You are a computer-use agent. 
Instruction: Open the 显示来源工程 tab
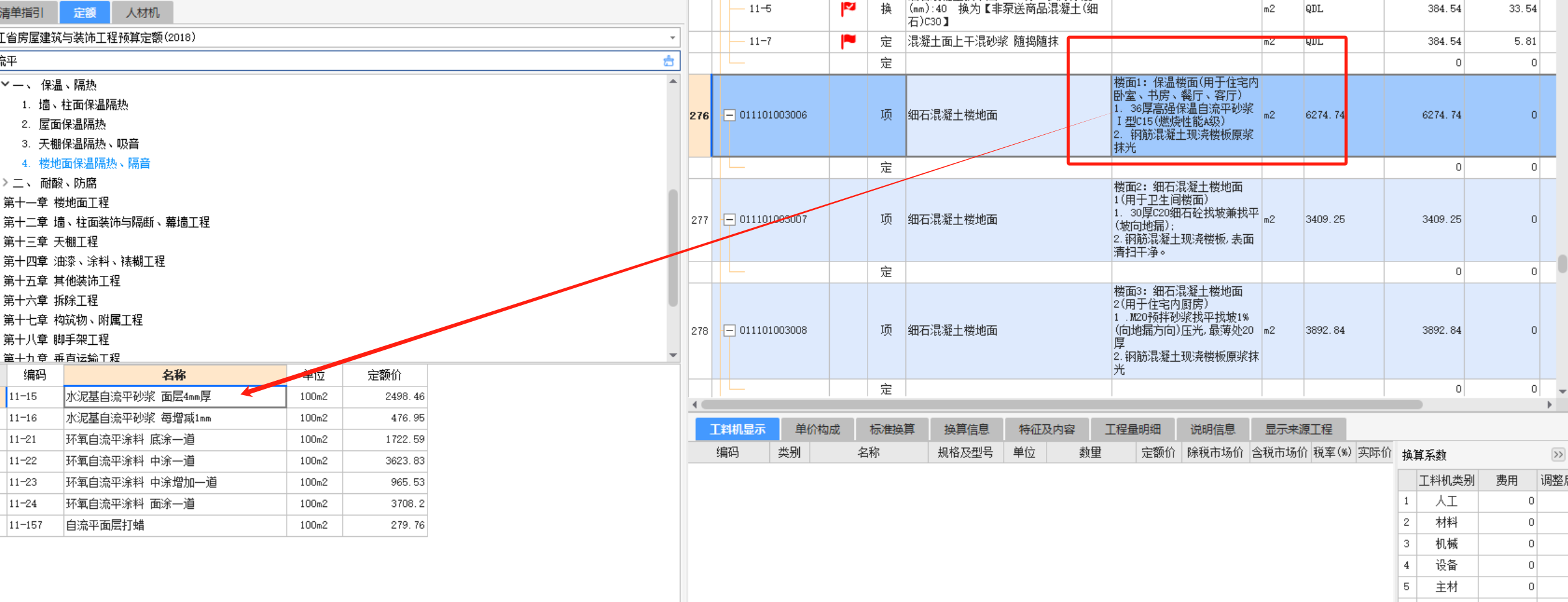click(x=1298, y=429)
